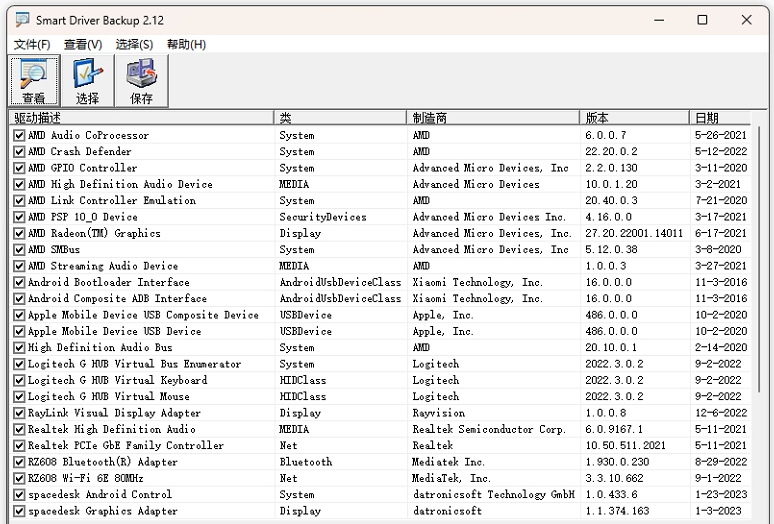
Task: Sort by the 制造商 column header
Action: [493, 117]
